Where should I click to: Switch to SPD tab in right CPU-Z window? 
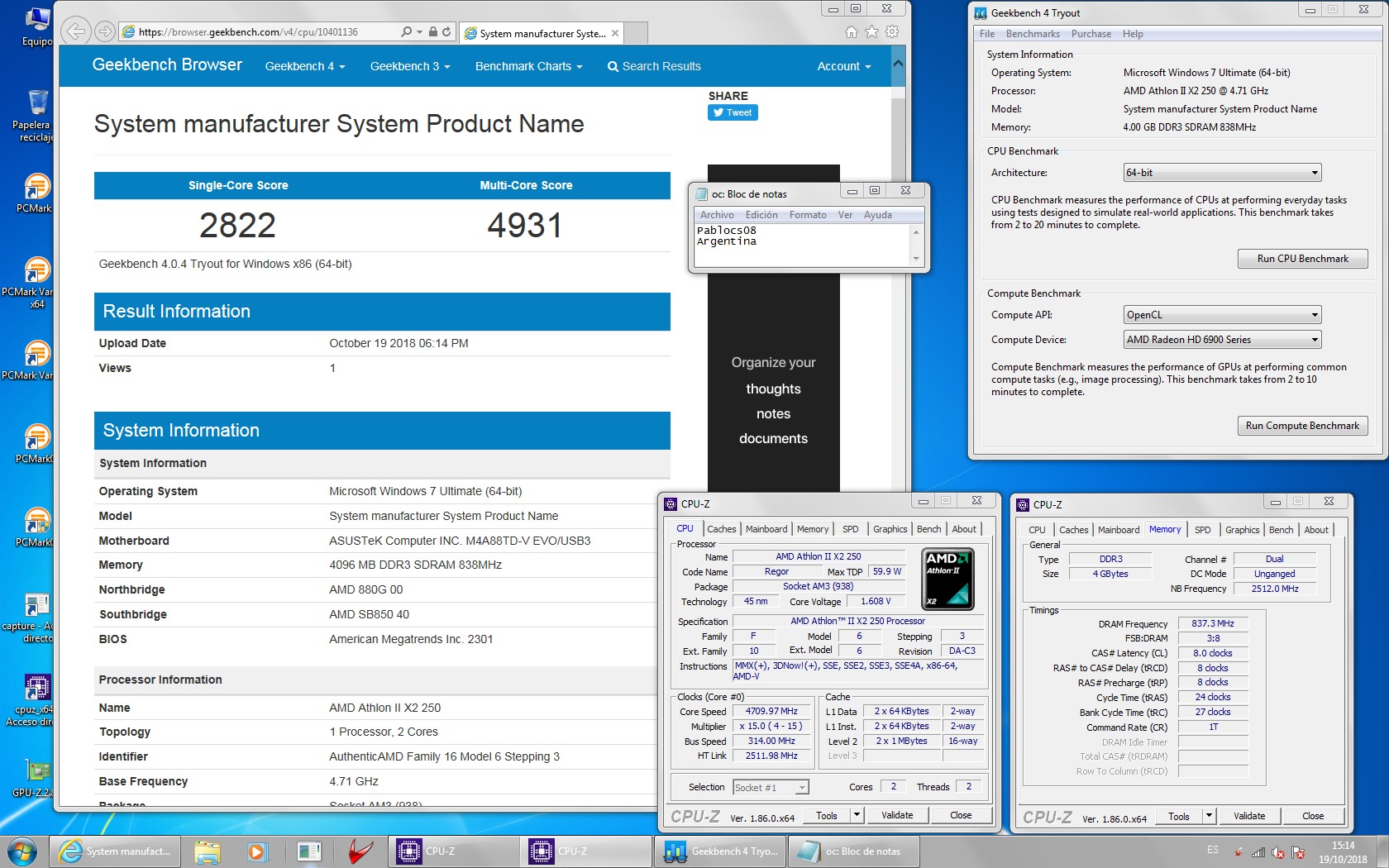pyautogui.click(x=1203, y=530)
